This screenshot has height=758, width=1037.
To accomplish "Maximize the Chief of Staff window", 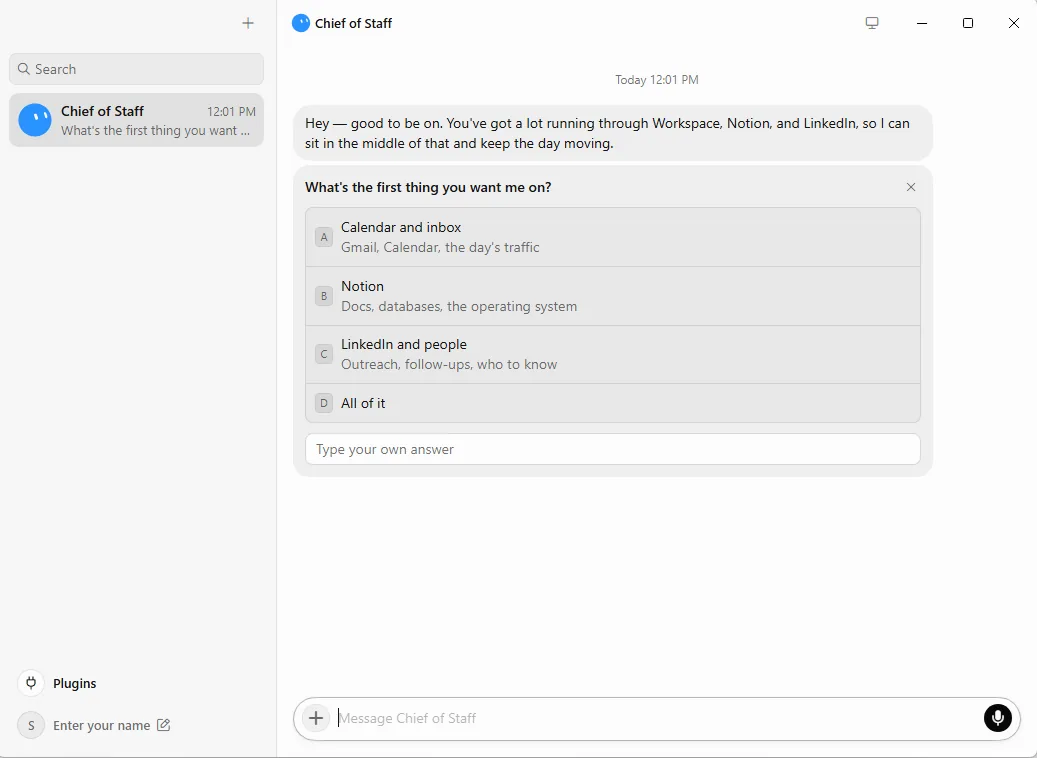I will click(968, 23).
